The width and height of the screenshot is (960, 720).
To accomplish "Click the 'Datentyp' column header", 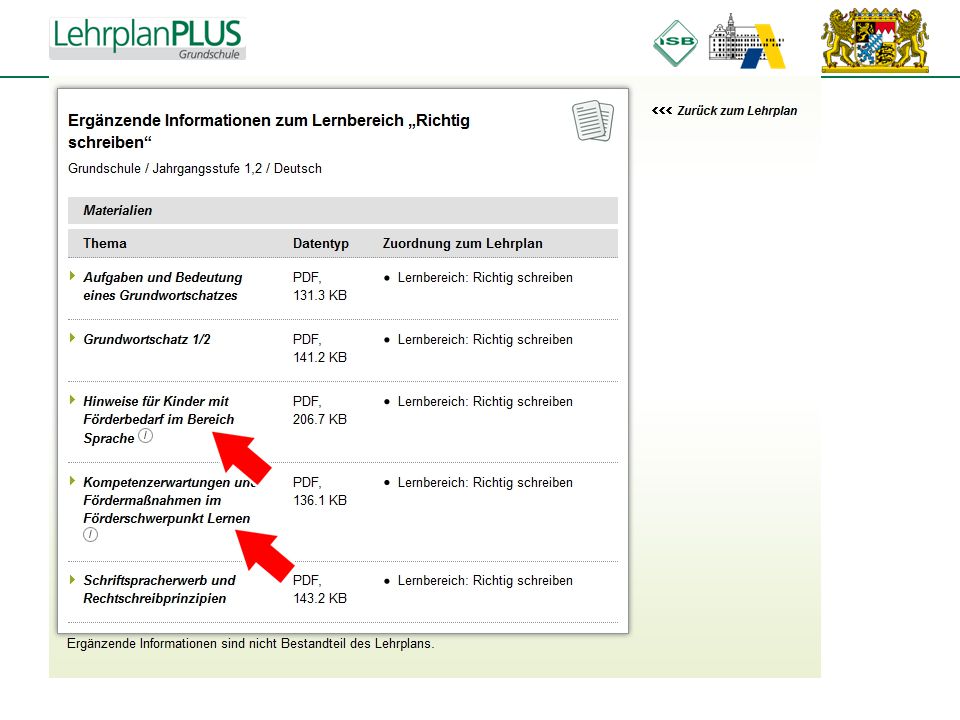I will pos(321,244).
